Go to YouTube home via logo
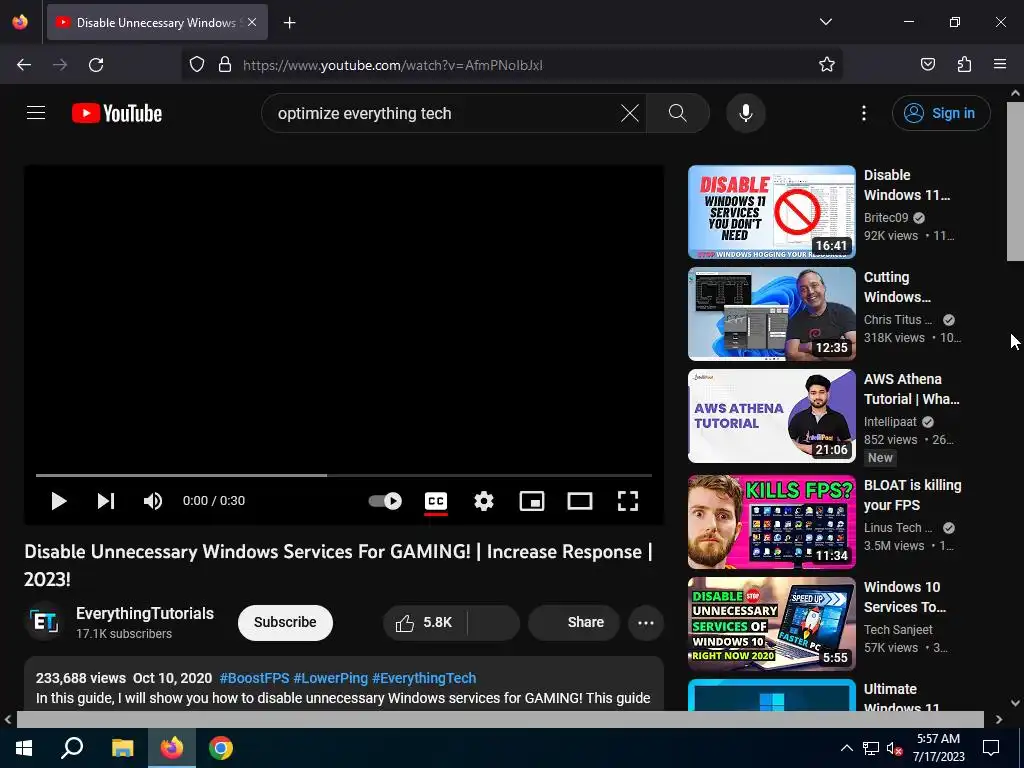This screenshot has height=768, width=1024. click(x=117, y=113)
